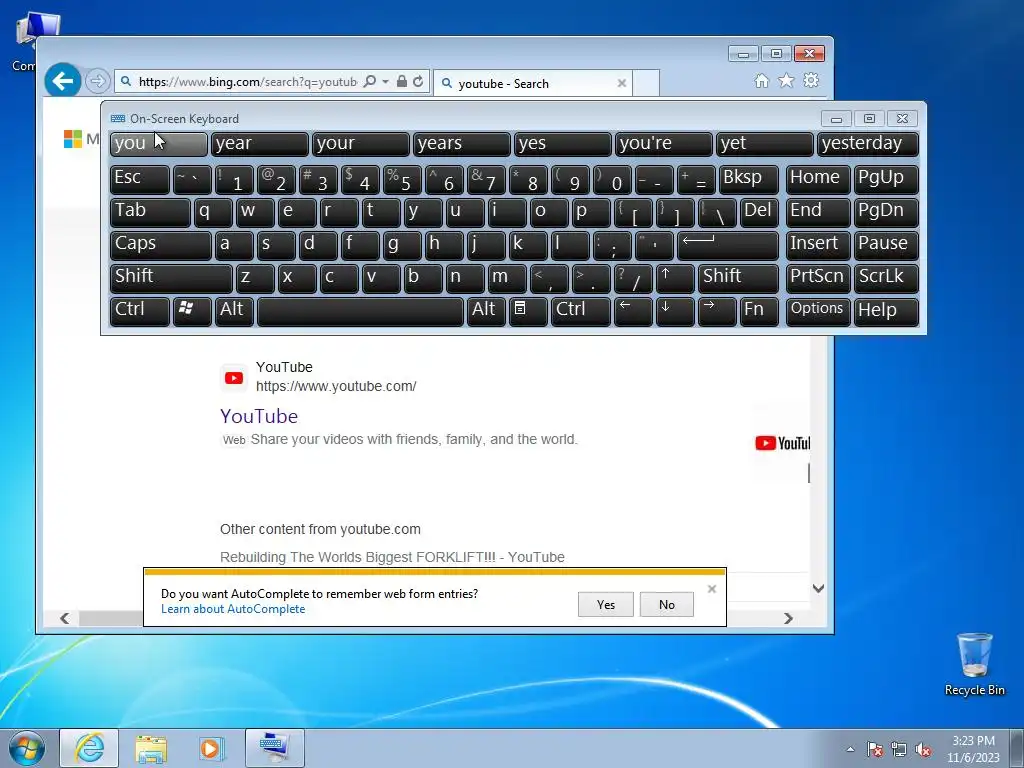Click the magnifier search icon in address bar
This screenshot has width=1024, height=768.
[x=370, y=81]
